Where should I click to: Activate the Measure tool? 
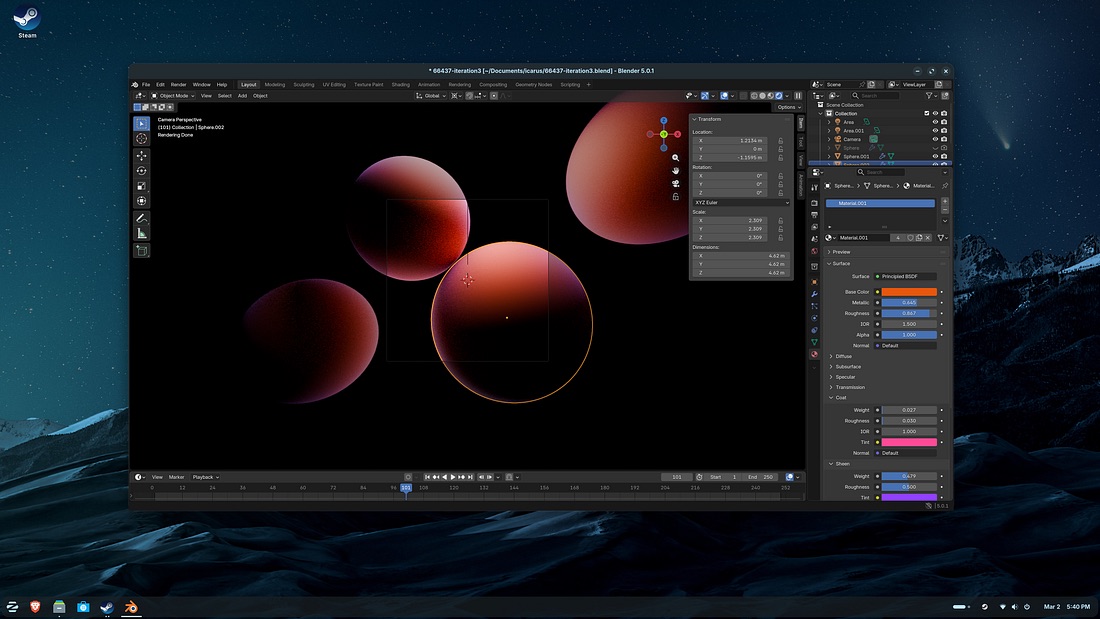coord(141,233)
